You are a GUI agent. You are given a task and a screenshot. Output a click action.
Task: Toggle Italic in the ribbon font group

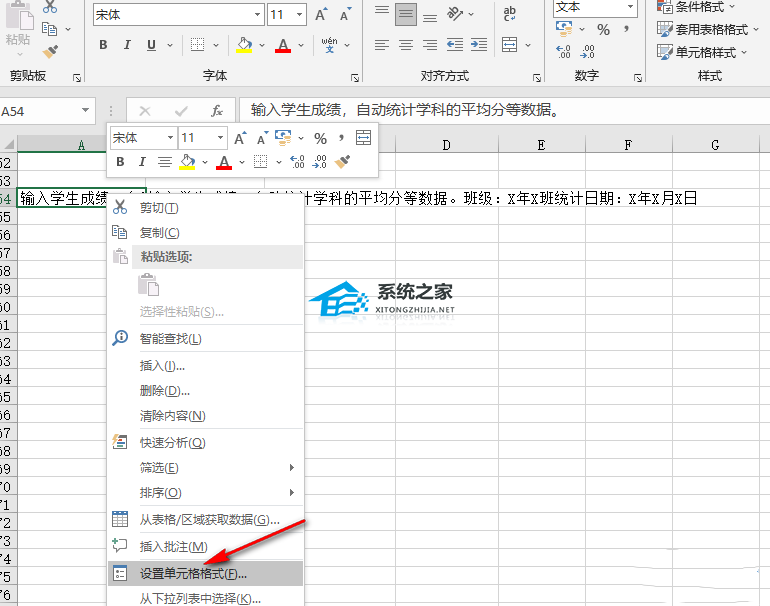127,45
